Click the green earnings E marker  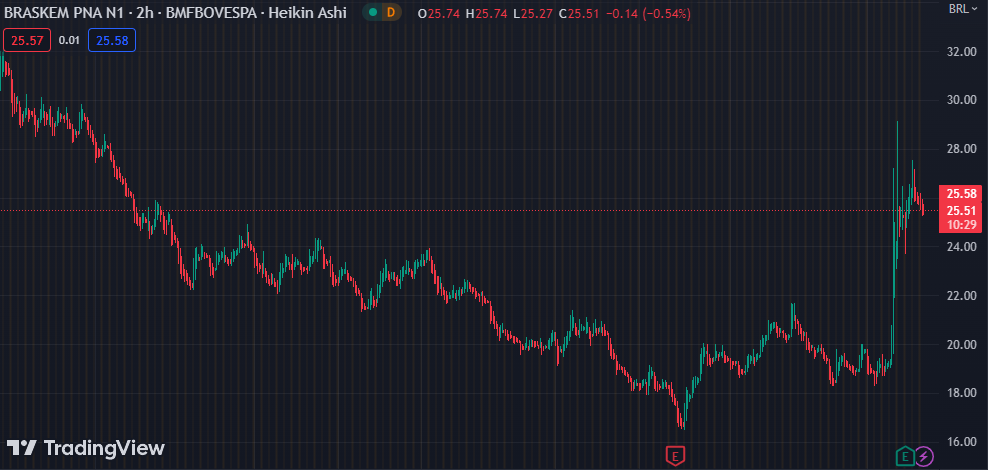coord(905,455)
